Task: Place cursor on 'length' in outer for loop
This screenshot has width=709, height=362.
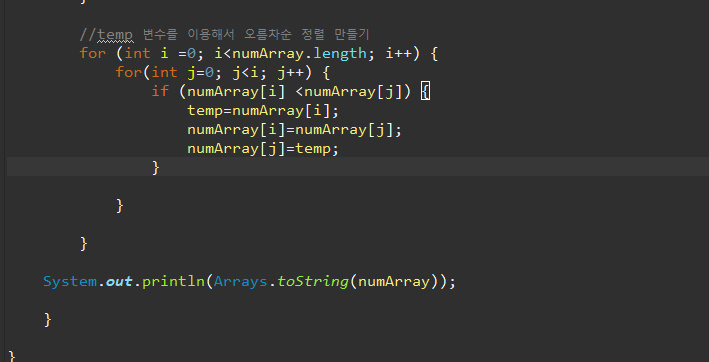Action: pos(340,53)
